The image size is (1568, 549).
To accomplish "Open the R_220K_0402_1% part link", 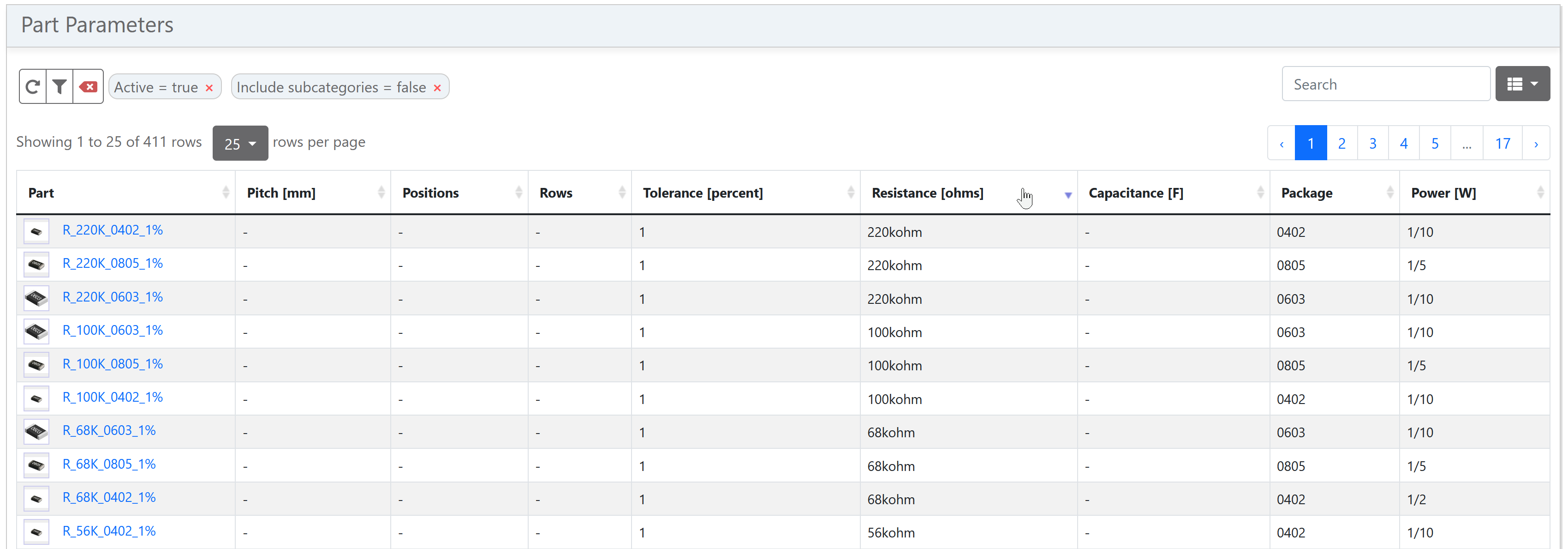I will pyautogui.click(x=113, y=230).
